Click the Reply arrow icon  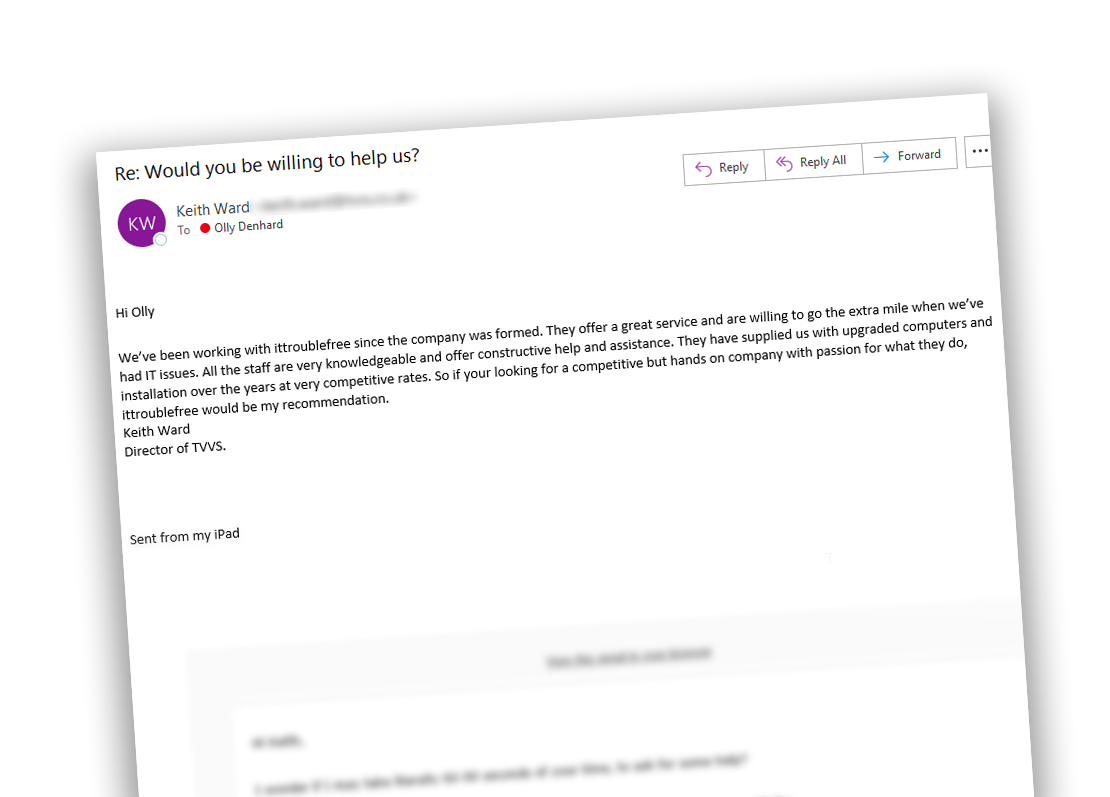click(703, 168)
